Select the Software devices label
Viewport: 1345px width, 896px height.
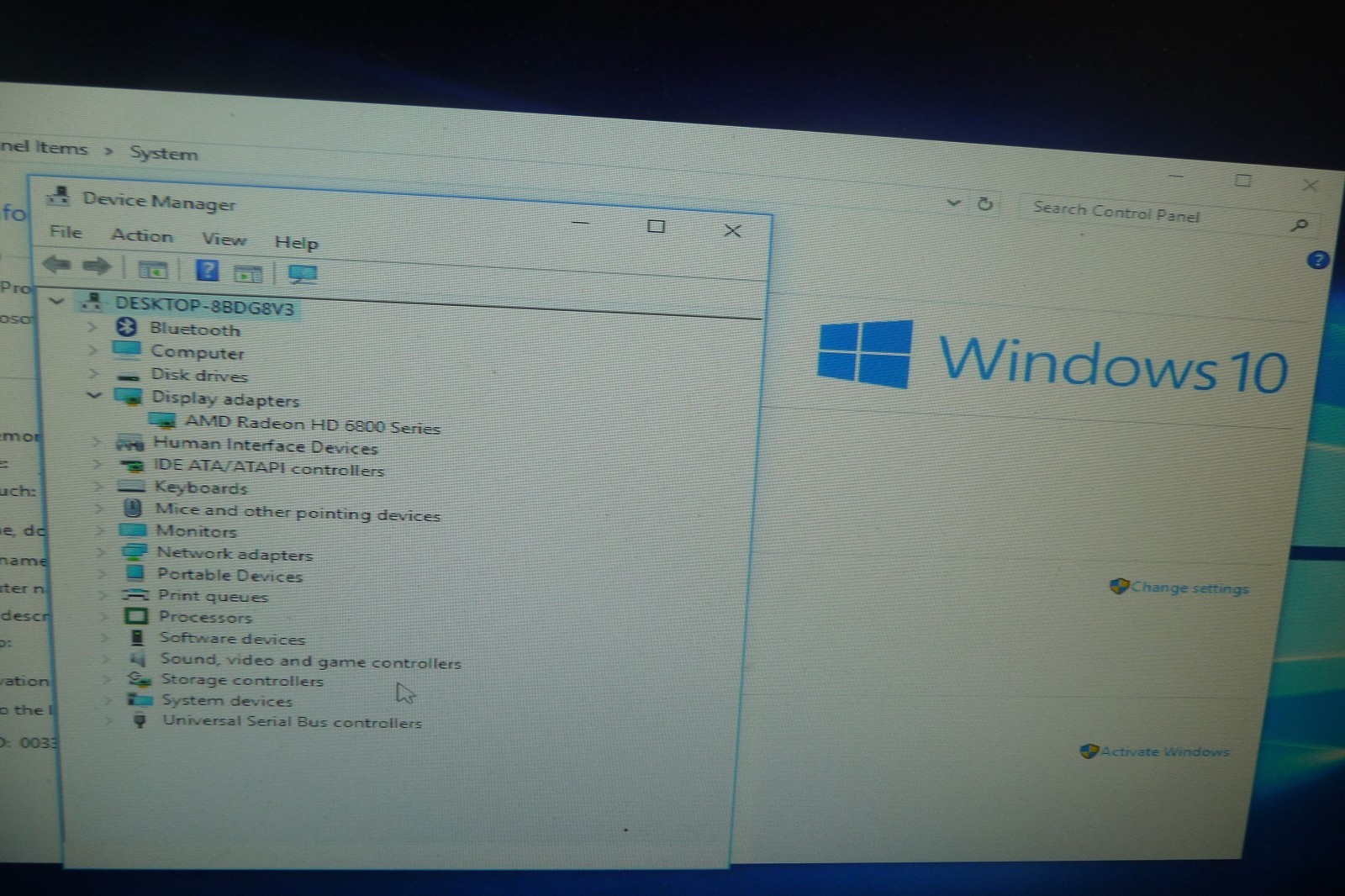232,638
